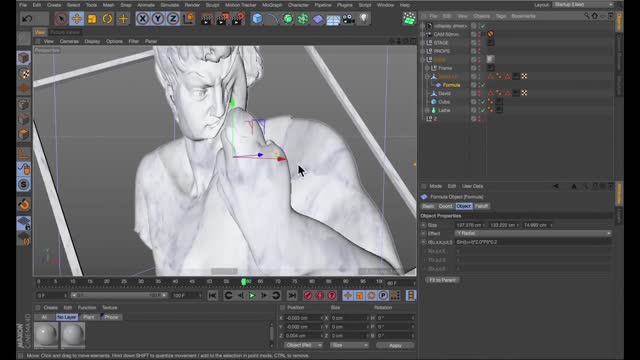Add a Light object
The width and height of the screenshot is (640, 360).
363,19
